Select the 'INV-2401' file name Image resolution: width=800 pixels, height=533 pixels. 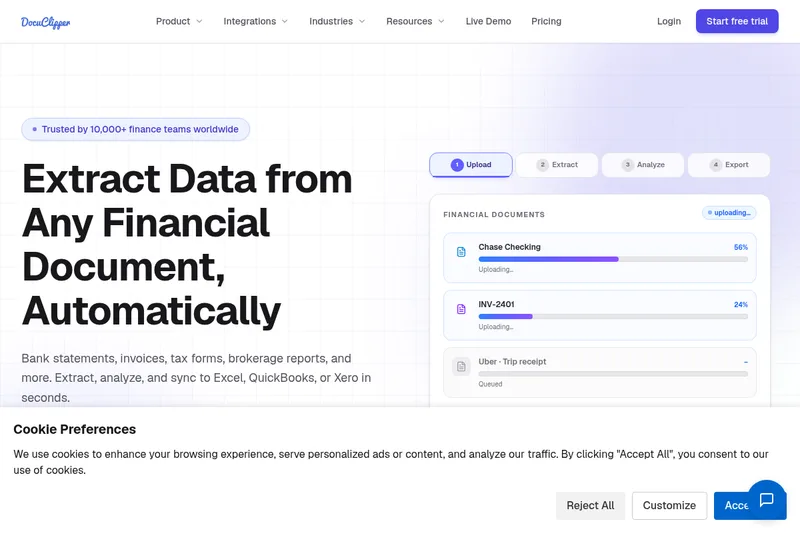496,304
